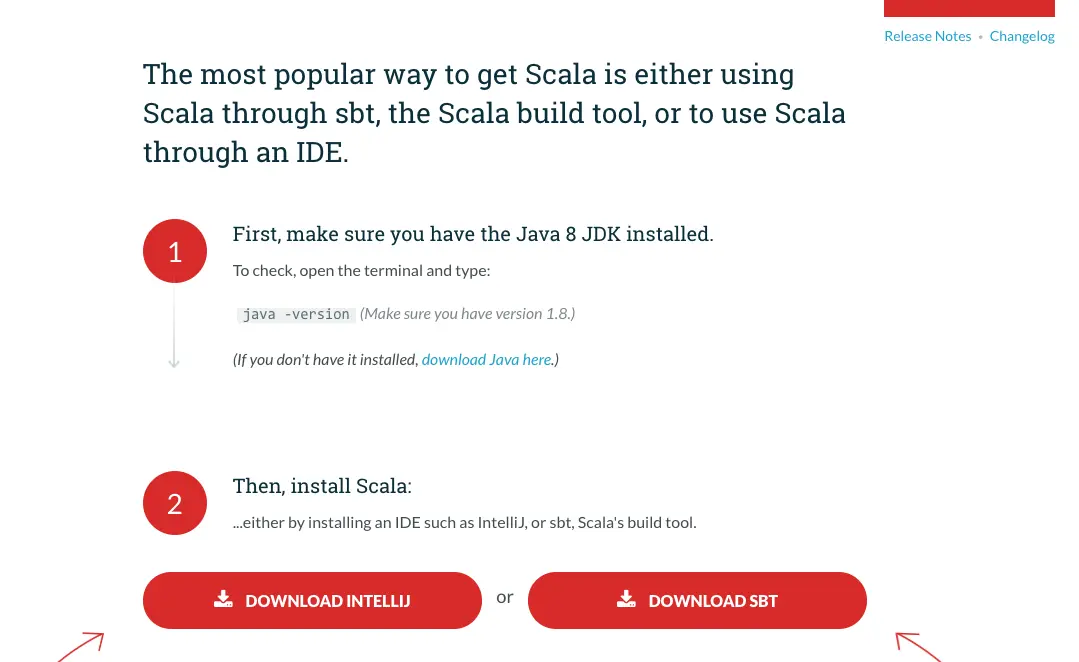The image size is (1079, 662).
Task: Click the "Make sure you have version 1.8" note
Action: (468, 314)
